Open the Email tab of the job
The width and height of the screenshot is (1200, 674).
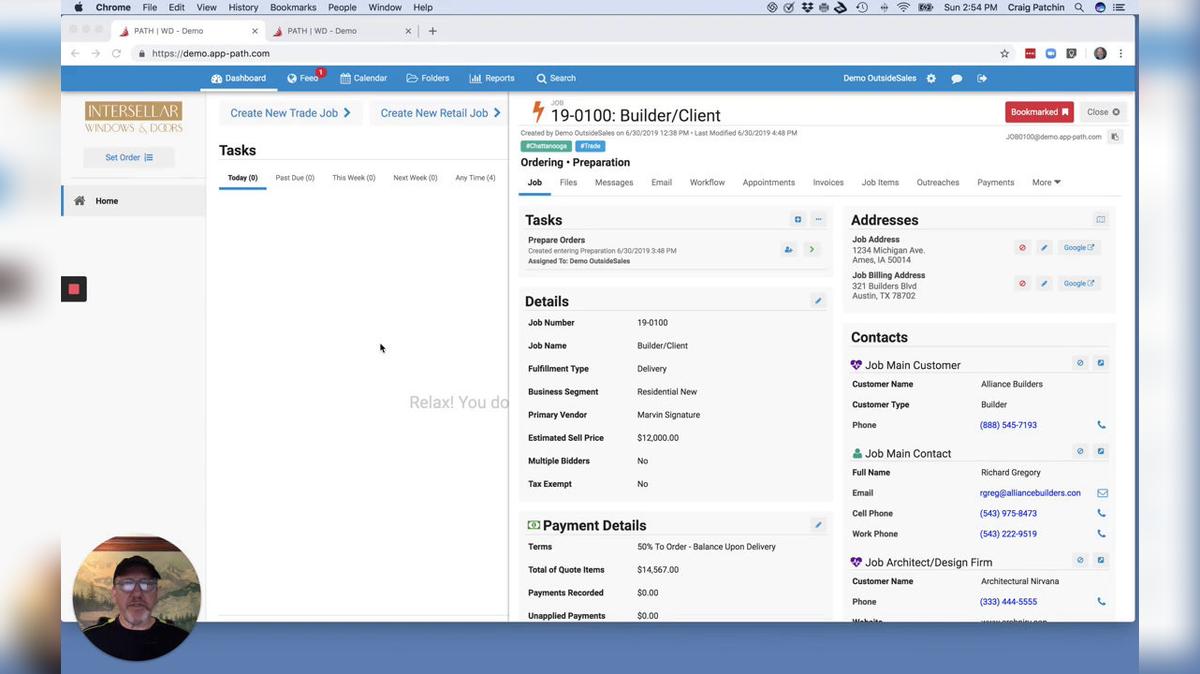pos(661,183)
